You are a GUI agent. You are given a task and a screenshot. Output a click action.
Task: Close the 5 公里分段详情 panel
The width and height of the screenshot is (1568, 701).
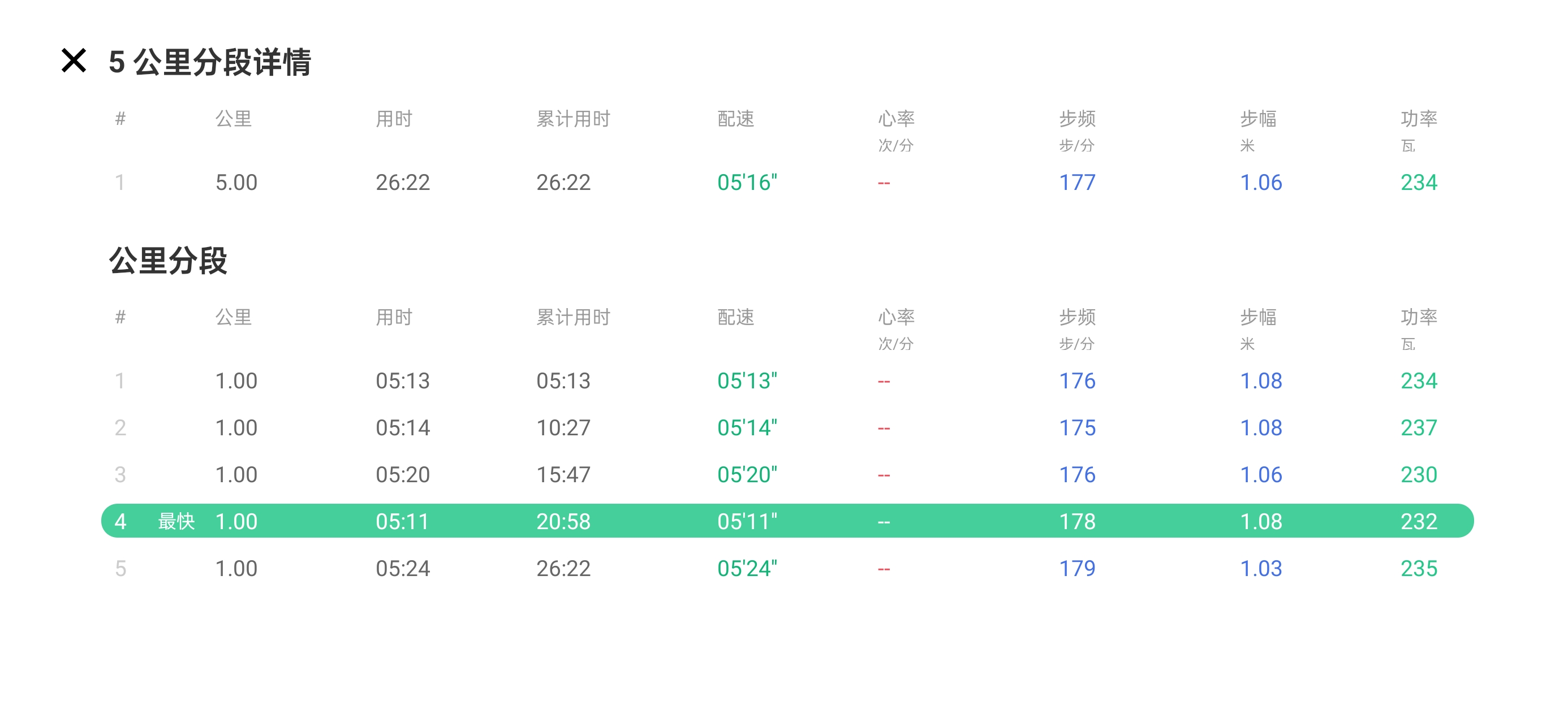74,61
